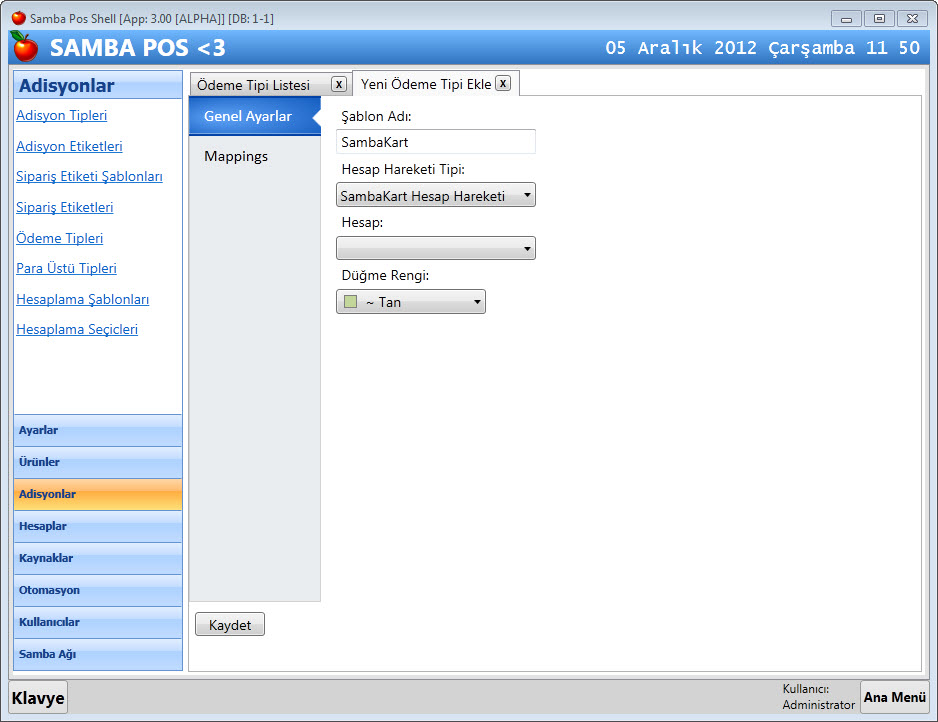Click the Ana Menü button
Screen dimensions: 938x722
tap(894, 697)
